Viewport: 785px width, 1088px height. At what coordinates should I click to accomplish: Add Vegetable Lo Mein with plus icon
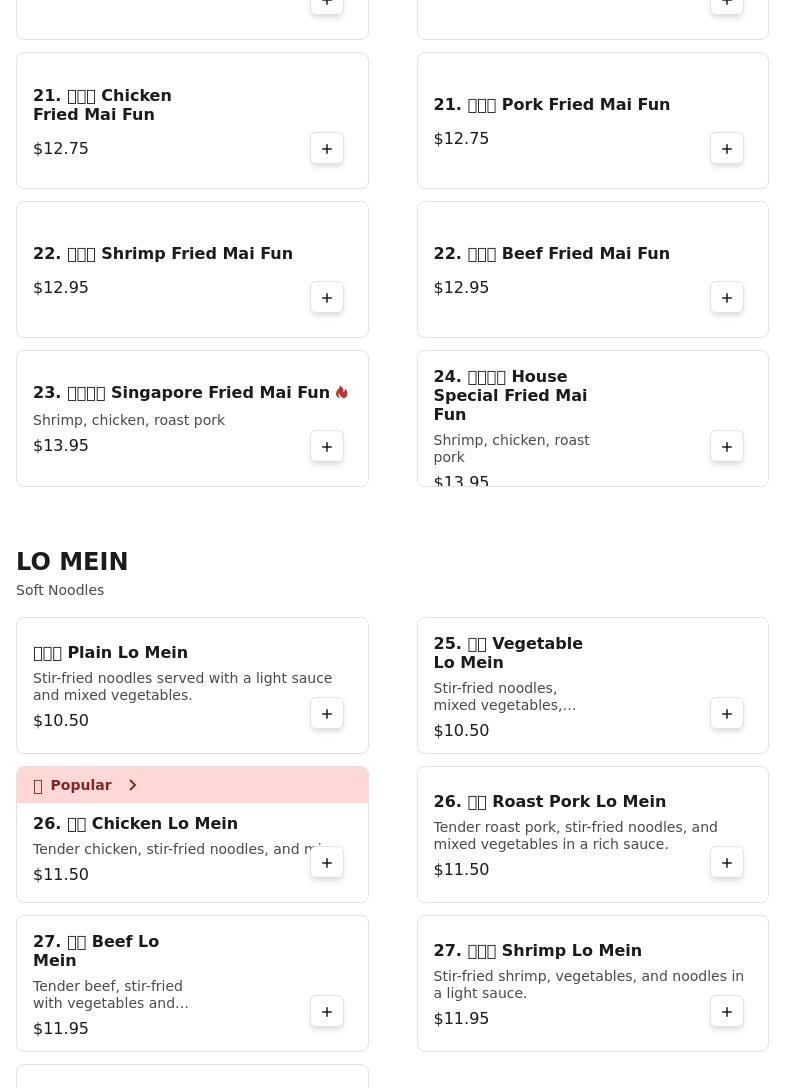point(727,714)
